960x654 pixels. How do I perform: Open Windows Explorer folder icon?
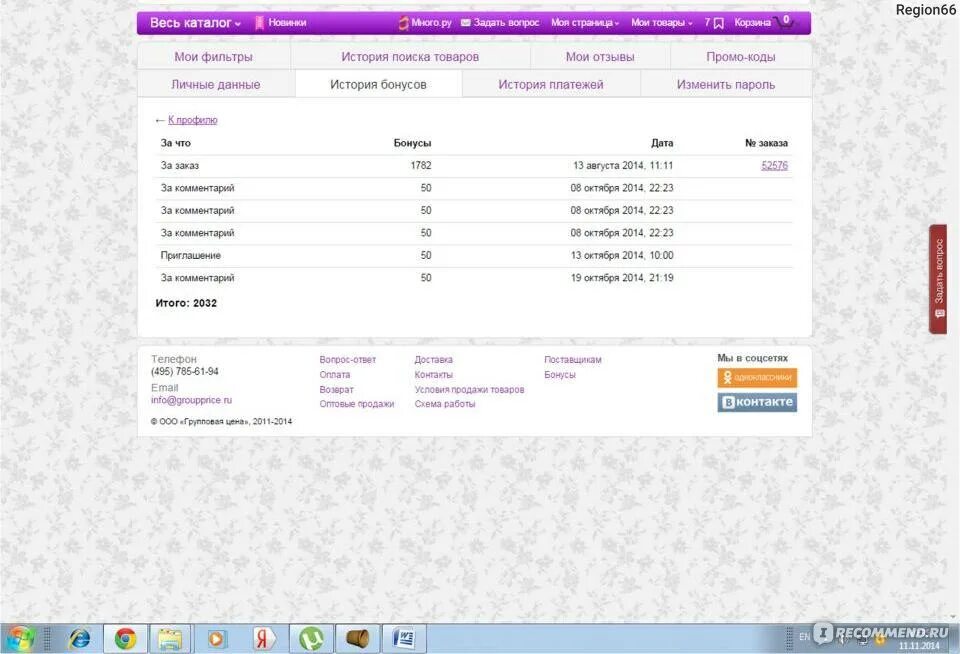coord(170,639)
